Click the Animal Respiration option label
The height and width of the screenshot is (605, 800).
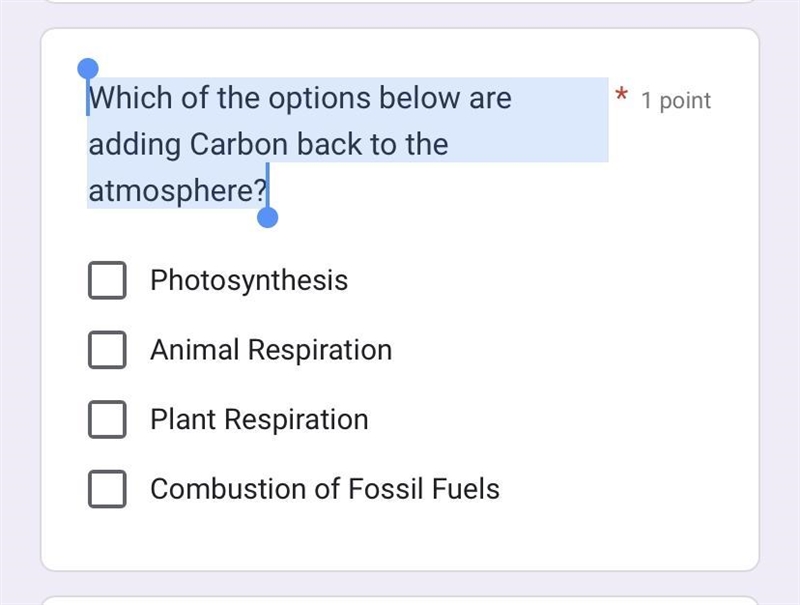coord(271,350)
